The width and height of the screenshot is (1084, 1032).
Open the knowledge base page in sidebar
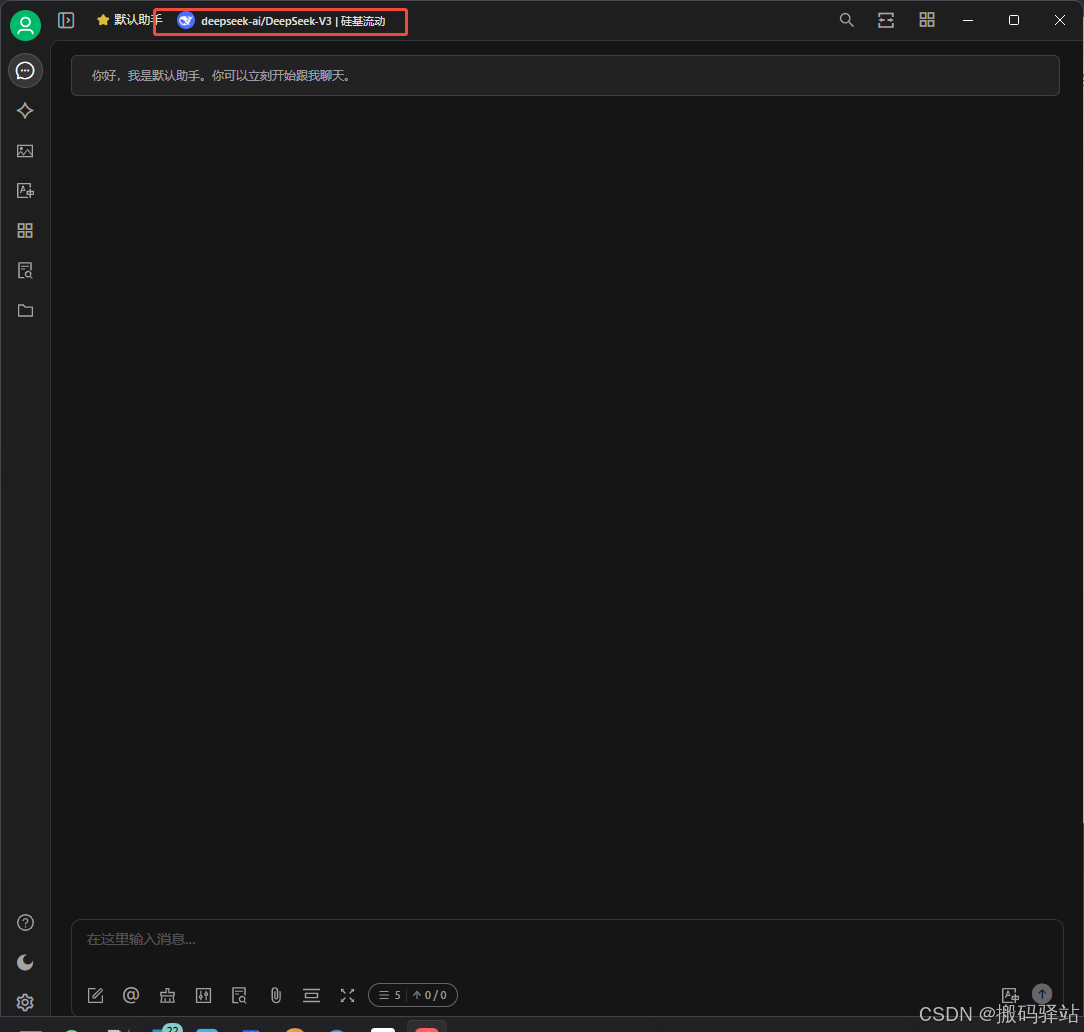(x=26, y=270)
